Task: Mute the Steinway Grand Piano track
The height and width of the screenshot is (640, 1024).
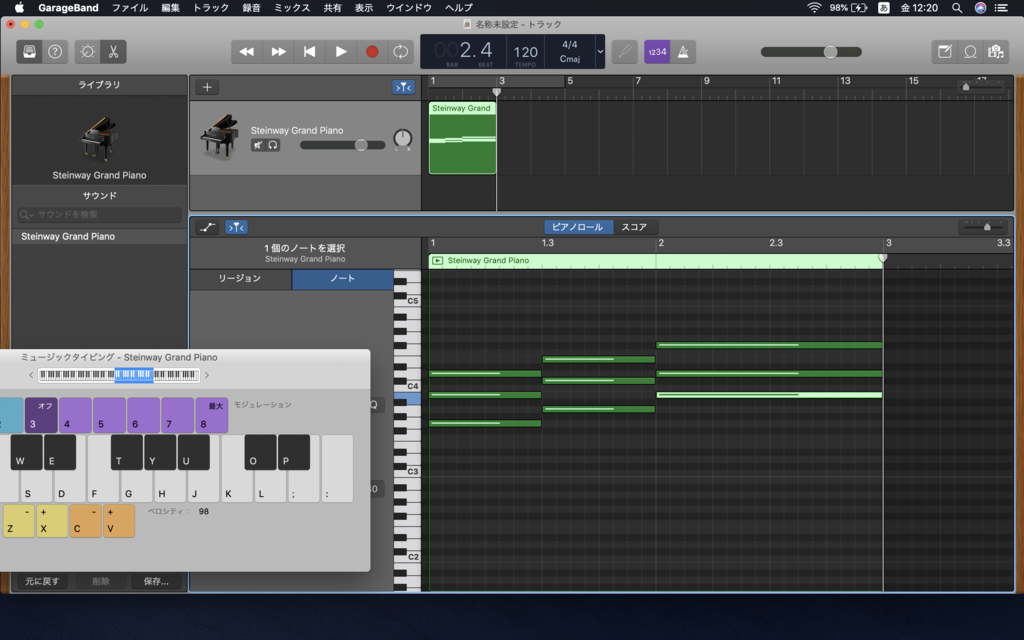Action: [x=258, y=144]
